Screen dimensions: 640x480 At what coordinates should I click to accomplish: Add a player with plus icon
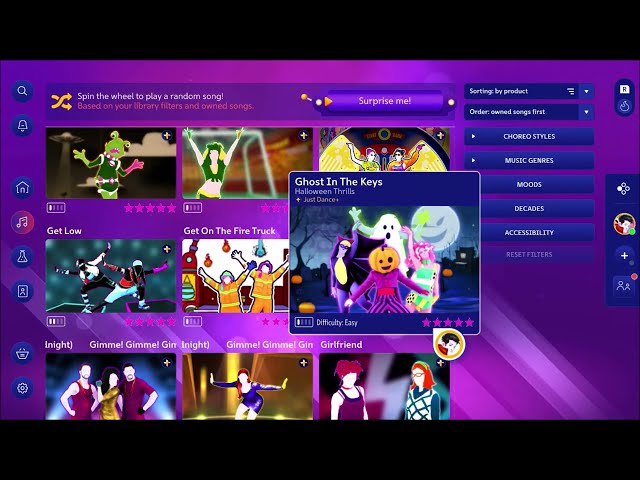click(x=624, y=256)
